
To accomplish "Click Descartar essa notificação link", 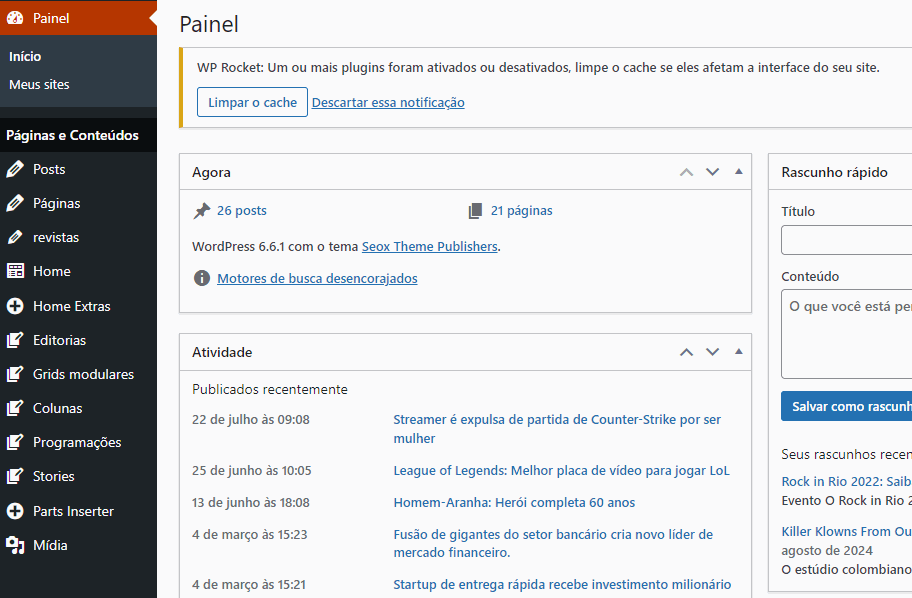I will click(388, 102).
